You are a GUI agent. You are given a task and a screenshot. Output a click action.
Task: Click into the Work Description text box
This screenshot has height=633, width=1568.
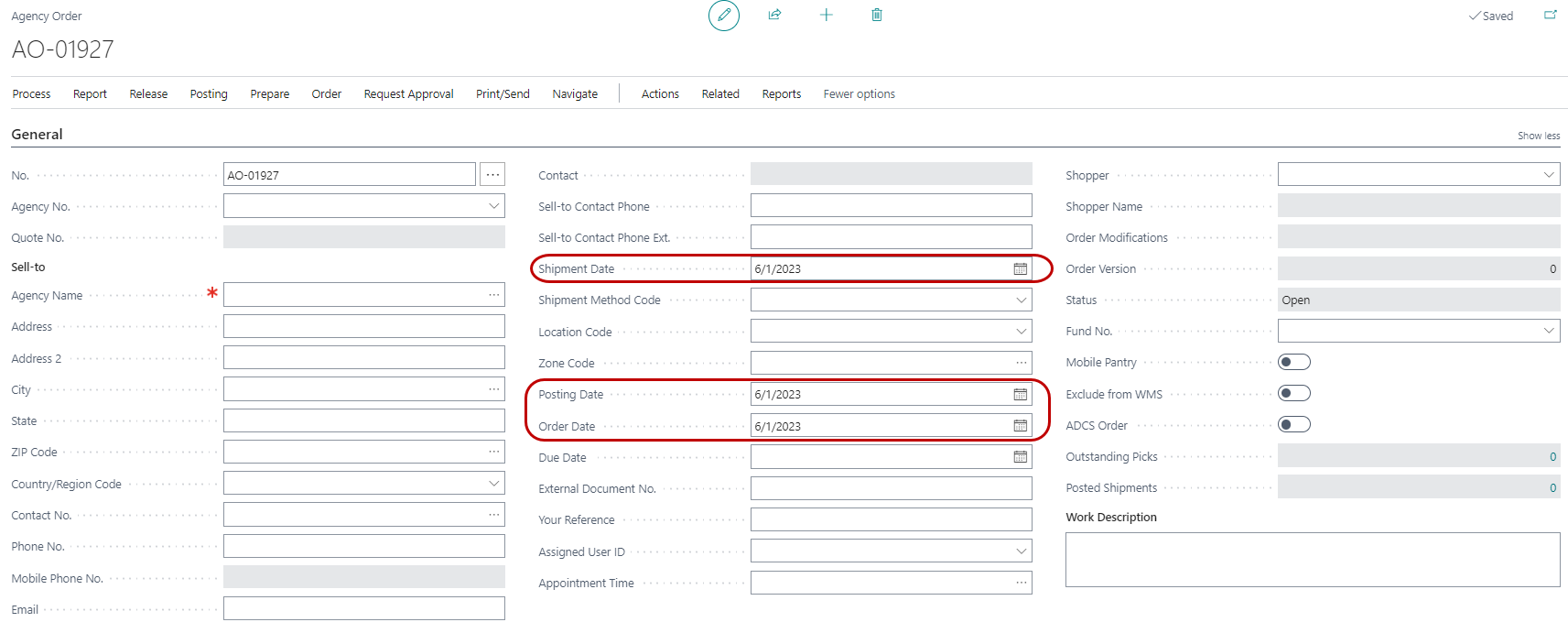click(1312, 560)
